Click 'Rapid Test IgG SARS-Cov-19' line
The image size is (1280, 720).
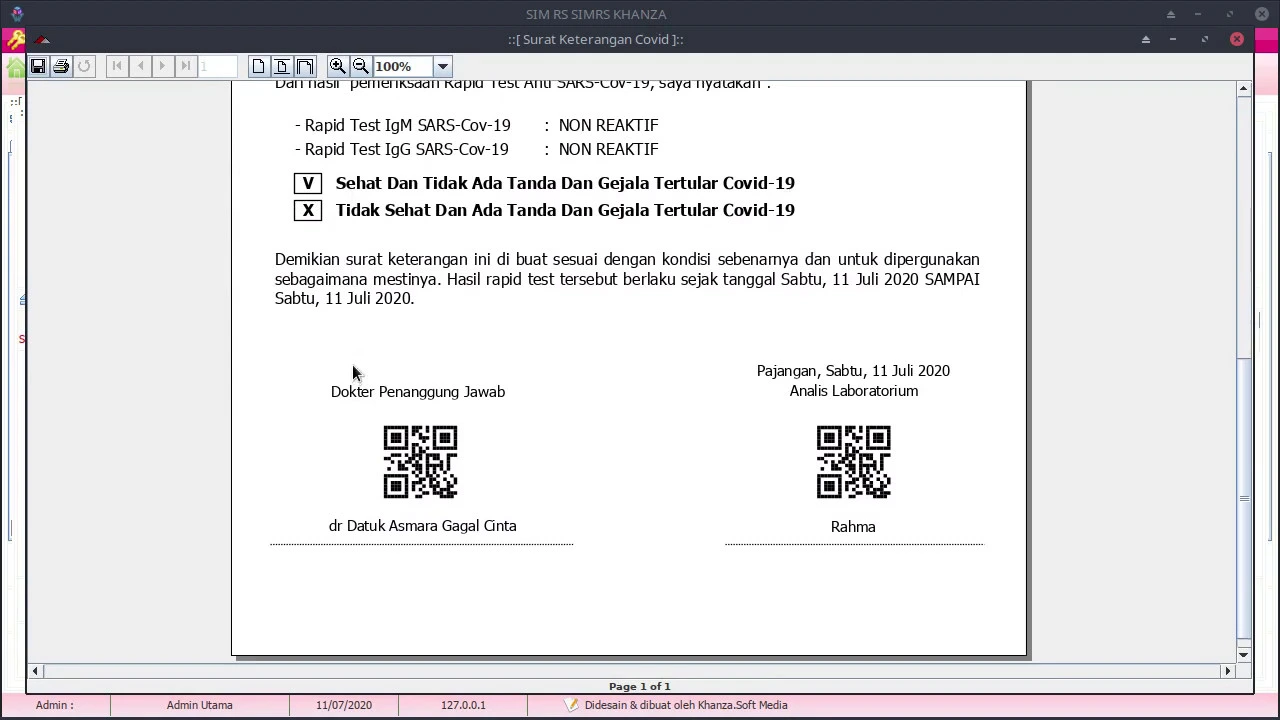402,149
